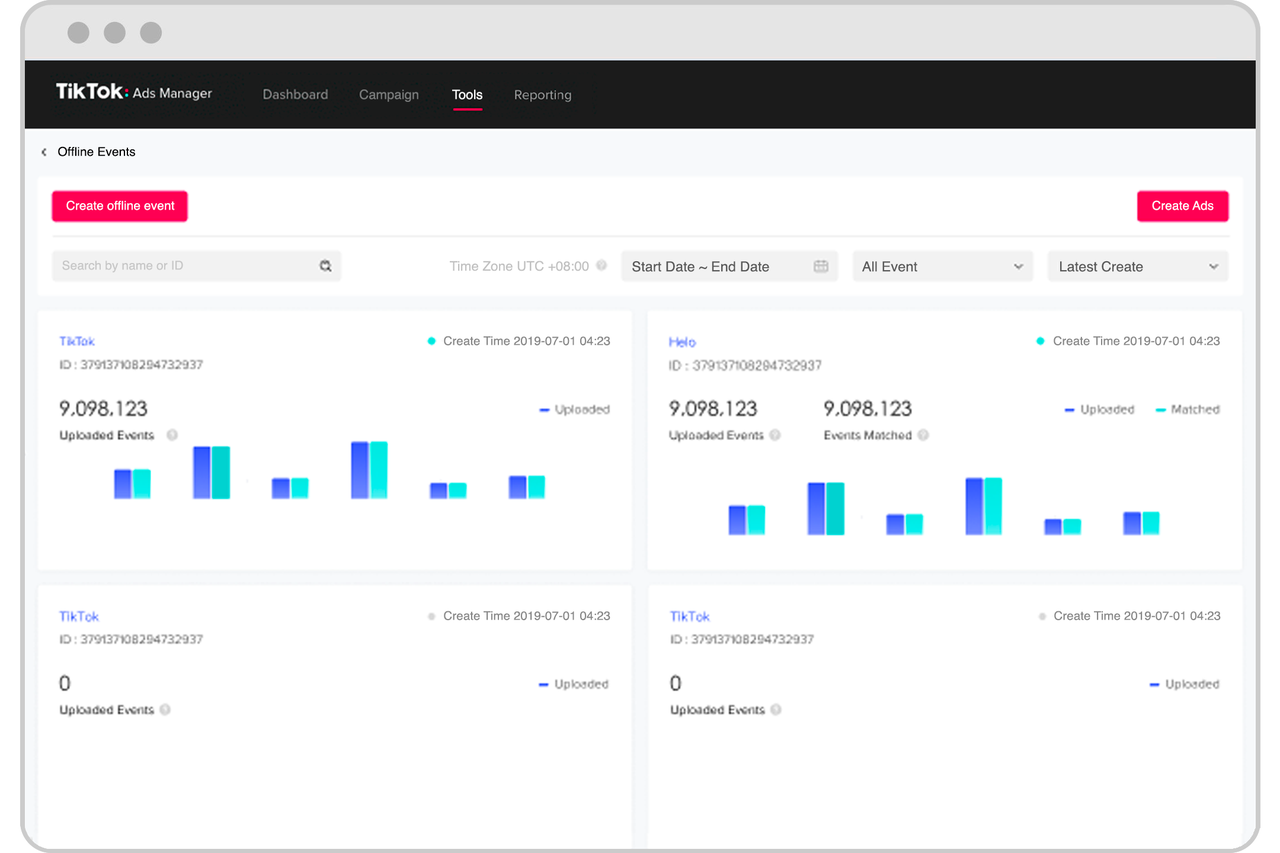Image resolution: width=1280 pixels, height=853 pixels.
Task: Click the Time Zone UTC +08:00 text
Action: [x=519, y=266]
